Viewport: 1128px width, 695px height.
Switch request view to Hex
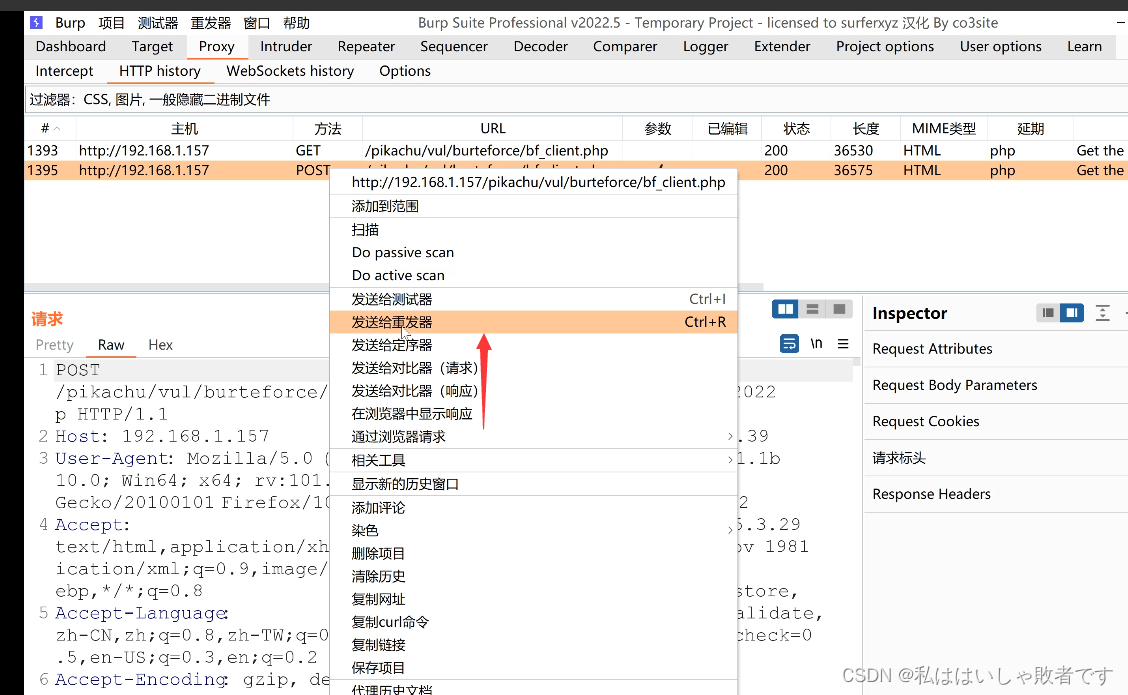[x=160, y=345]
